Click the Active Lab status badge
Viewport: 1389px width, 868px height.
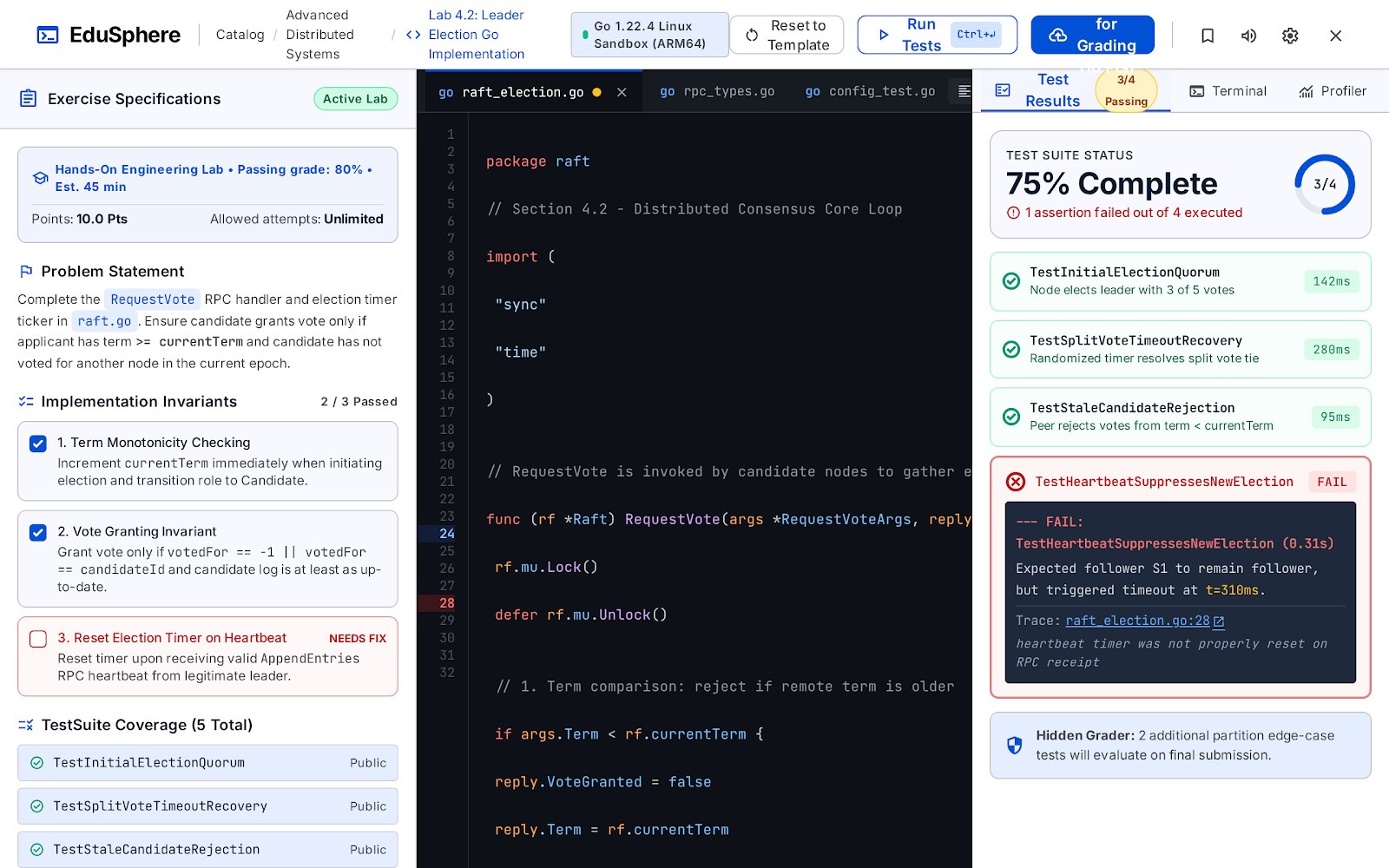(355, 99)
